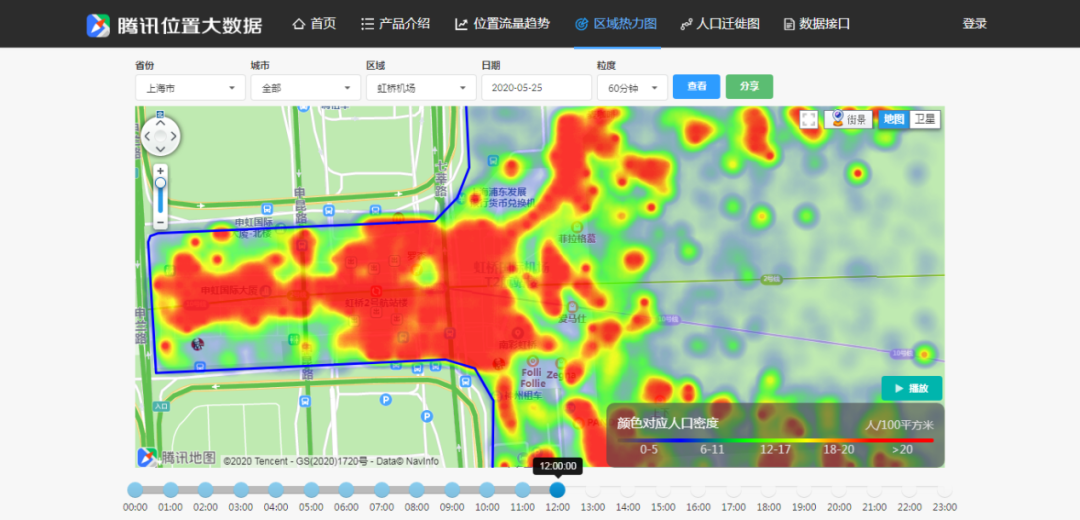
Task: Click the 人/100平方米 unit label
Action: (900, 425)
